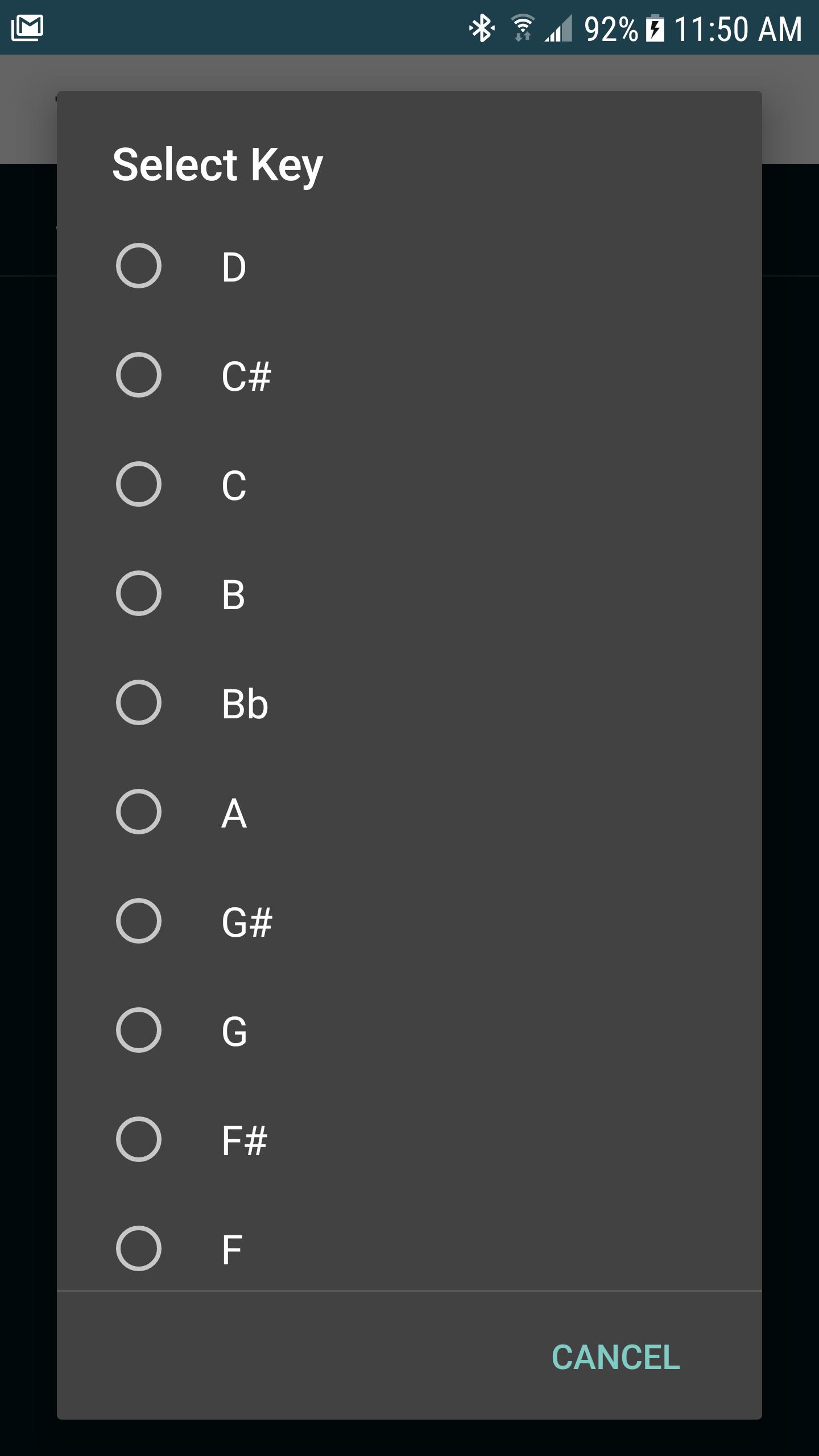Pick the G key radio button
This screenshot has height=1456, width=819.
(x=139, y=1030)
